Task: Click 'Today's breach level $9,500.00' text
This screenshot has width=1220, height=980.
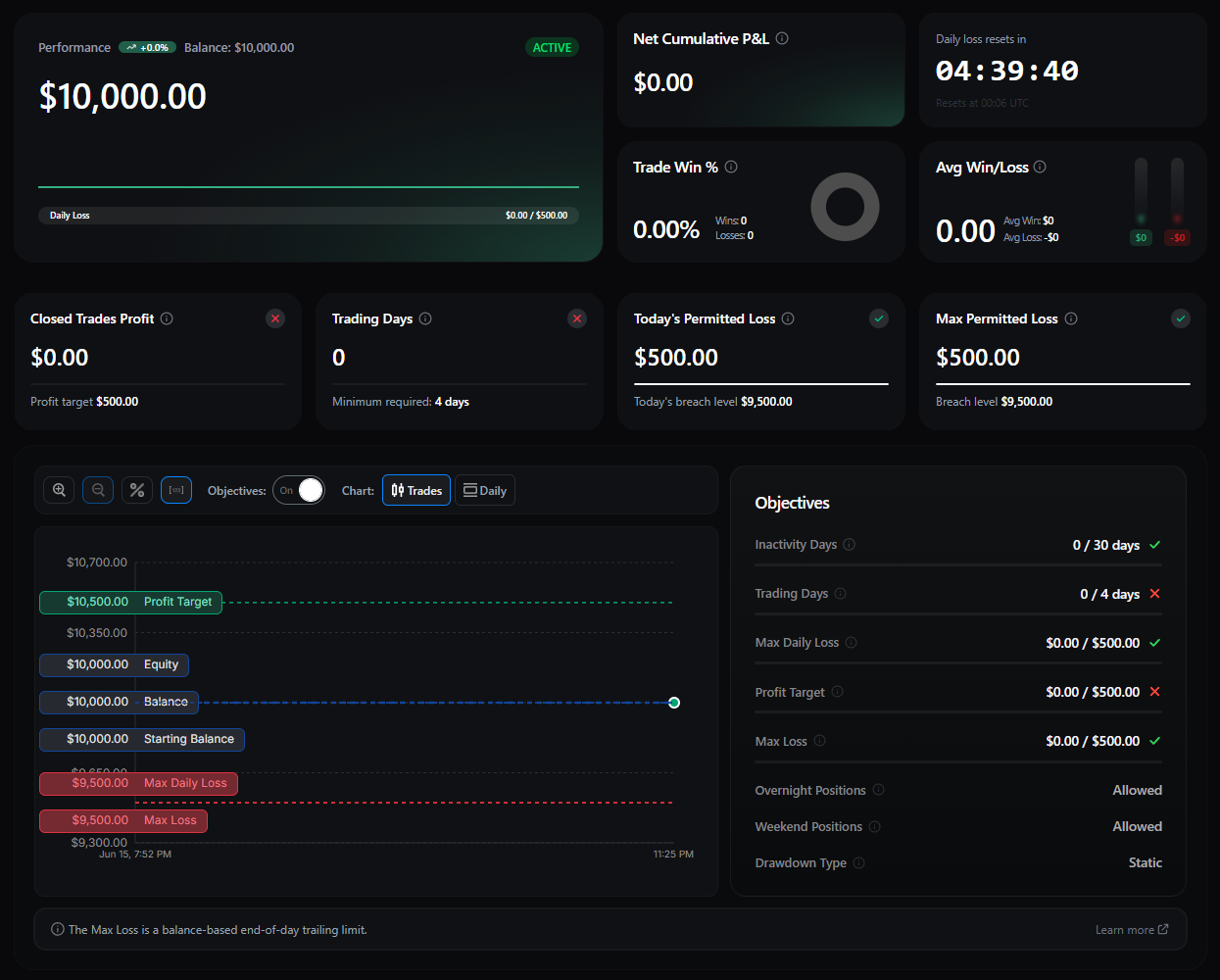Action: [x=713, y=402]
